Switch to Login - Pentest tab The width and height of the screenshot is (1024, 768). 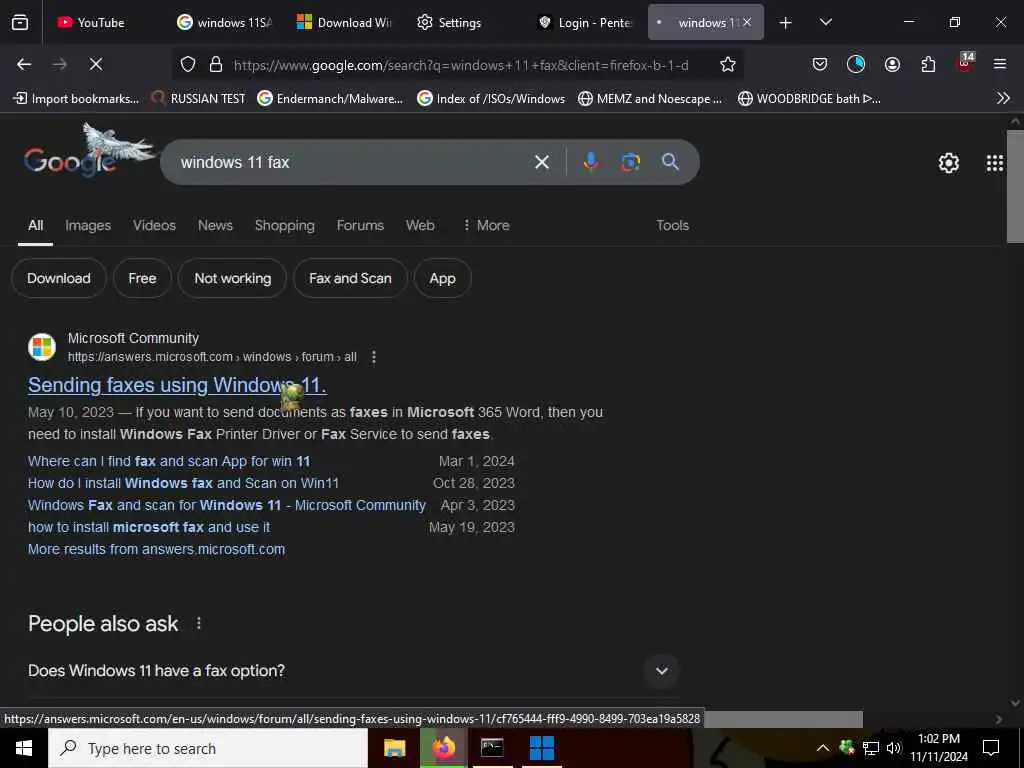click(x=585, y=23)
